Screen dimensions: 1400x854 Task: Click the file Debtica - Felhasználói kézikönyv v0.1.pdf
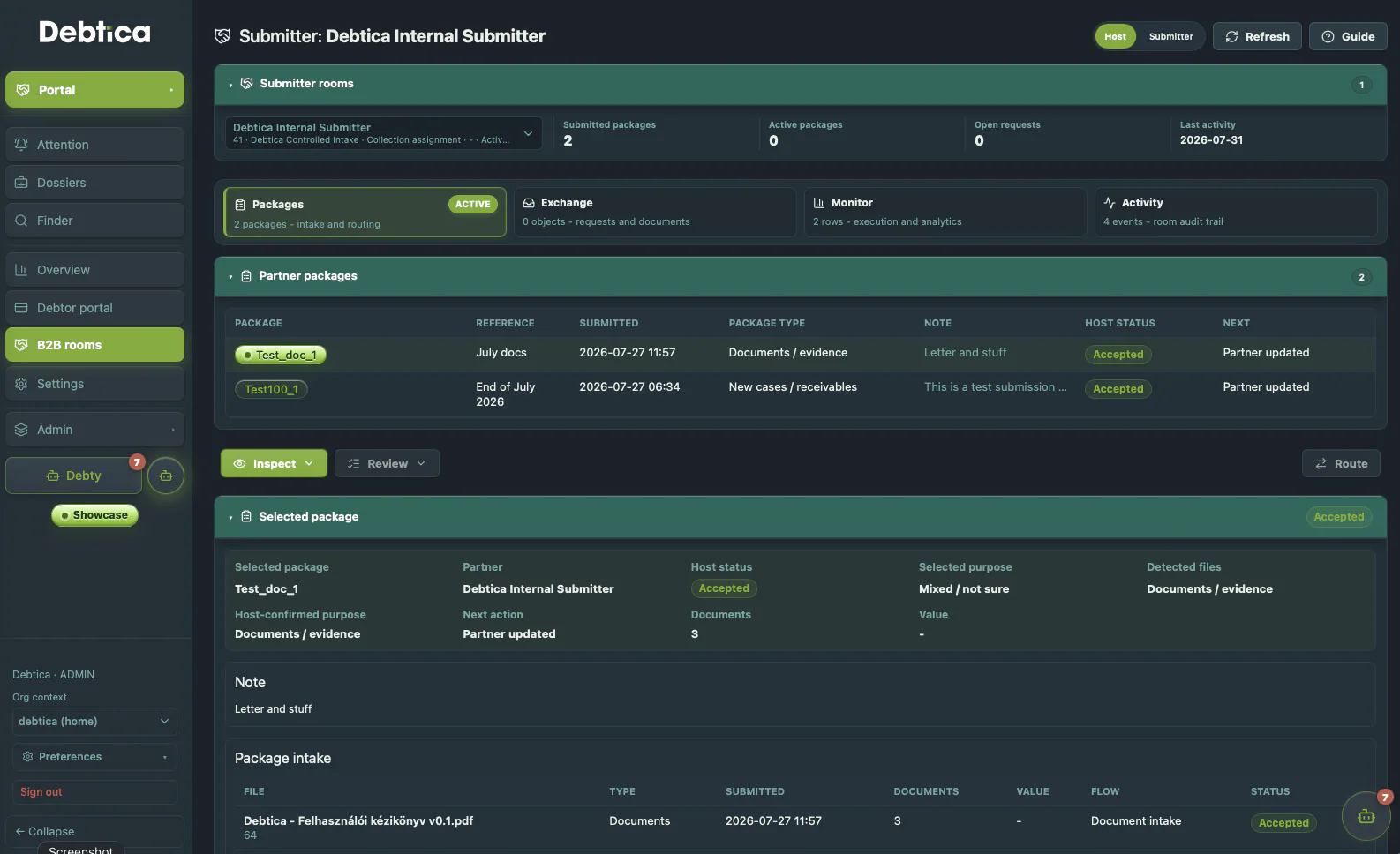[358, 820]
